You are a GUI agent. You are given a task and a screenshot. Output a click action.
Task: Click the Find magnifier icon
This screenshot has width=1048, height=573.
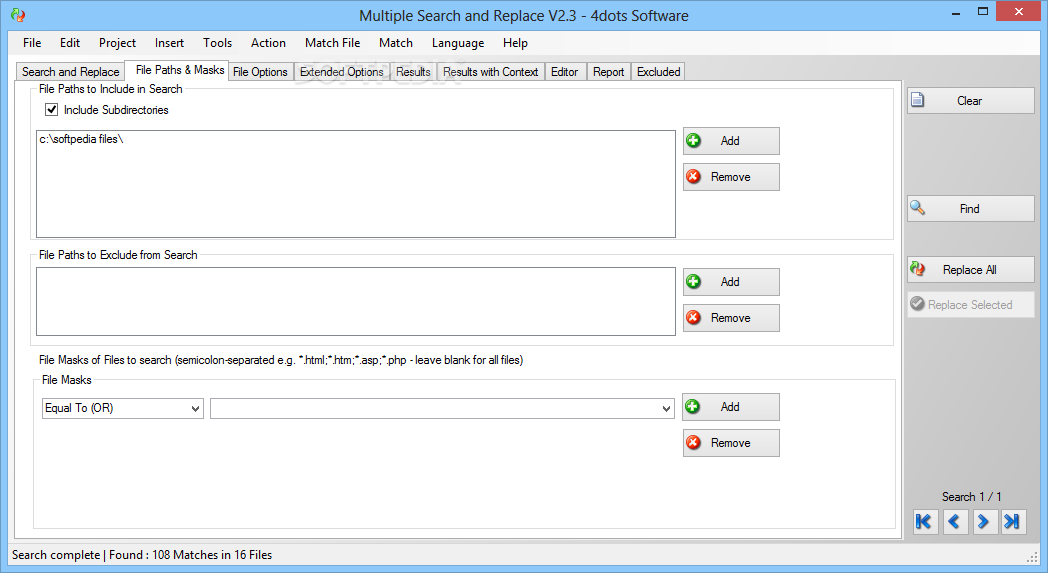coord(918,208)
